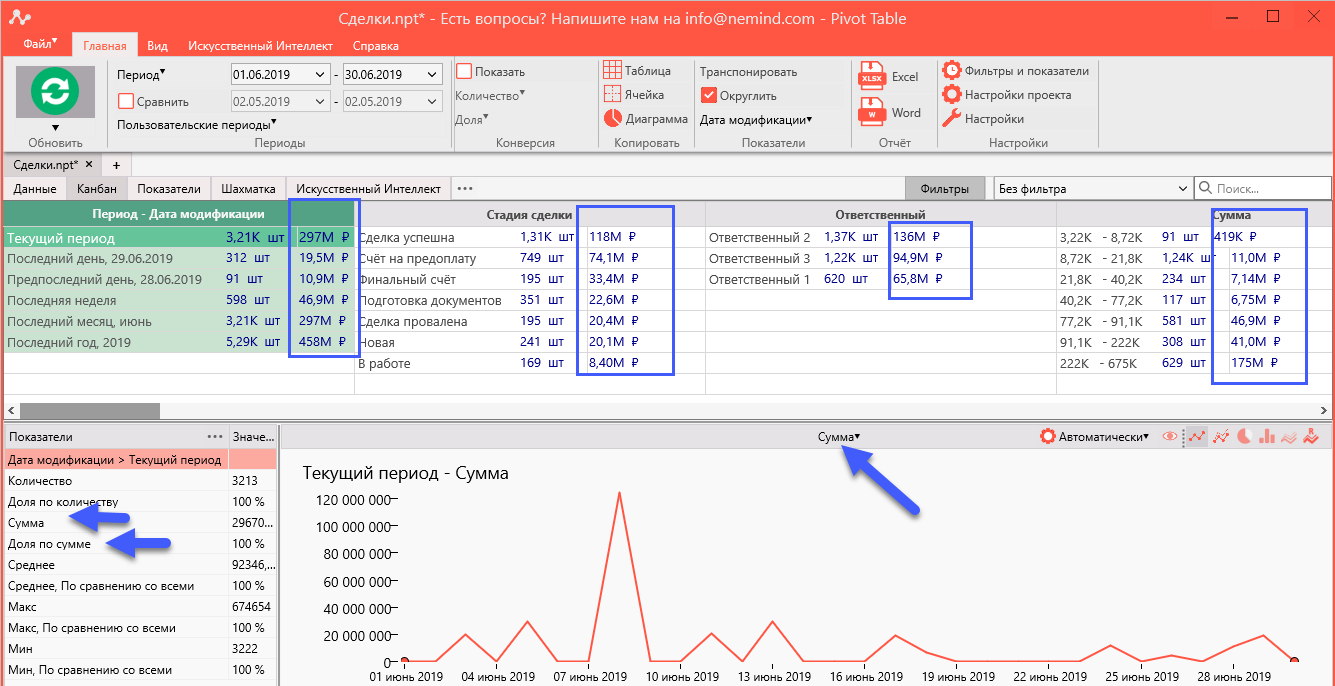The width and height of the screenshot is (1335, 686).
Task: Add a new tab with plus button
Action: coord(115,164)
